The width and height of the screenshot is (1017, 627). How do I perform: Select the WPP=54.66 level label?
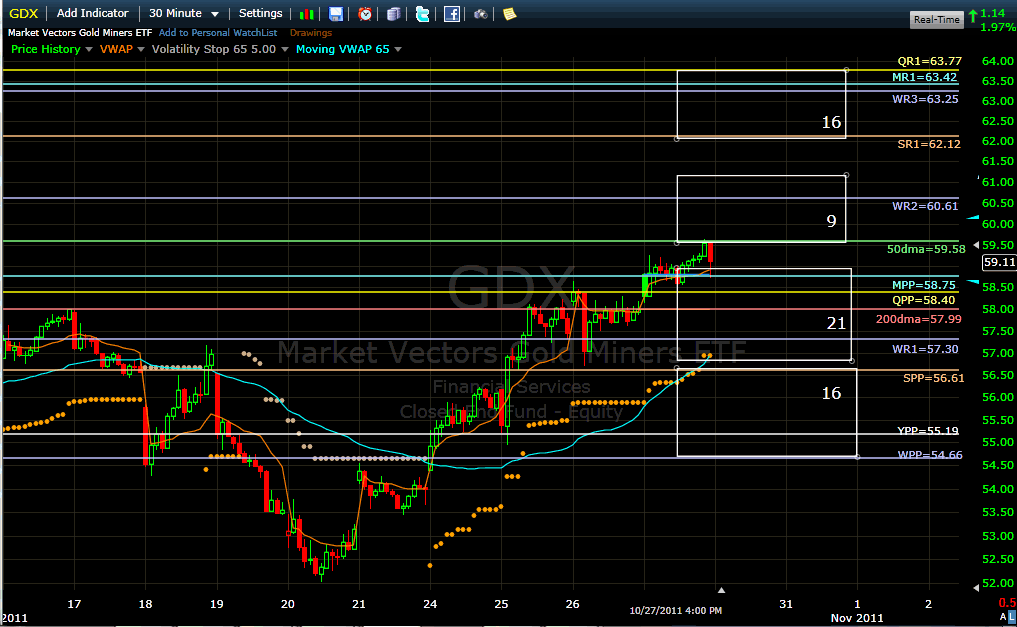click(x=930, y=455)
